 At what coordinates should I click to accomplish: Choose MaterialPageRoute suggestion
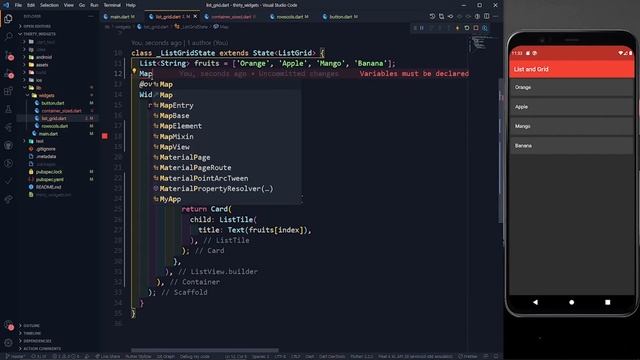(227, 168)
